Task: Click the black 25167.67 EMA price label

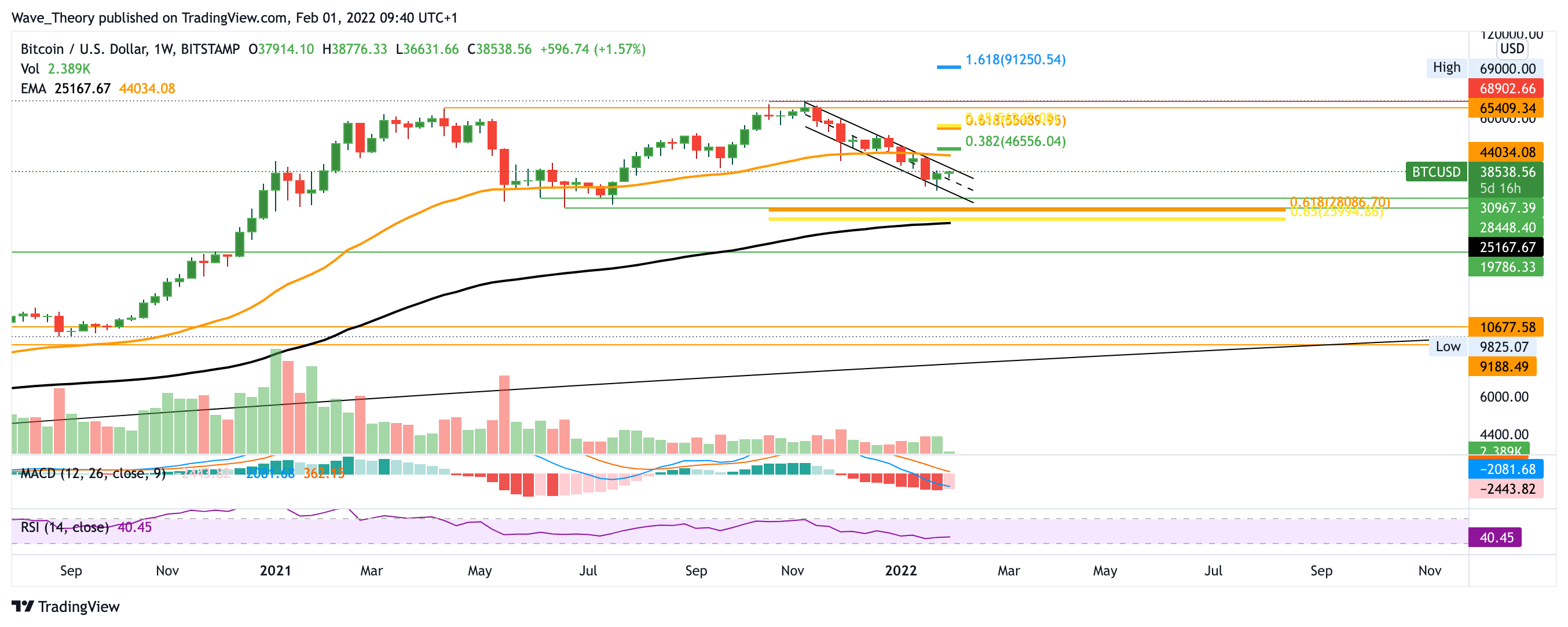Action: coord(1507,247)
